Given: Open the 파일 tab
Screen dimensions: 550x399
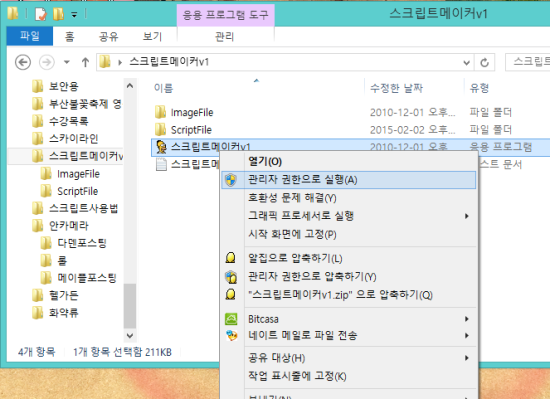Looking at the screenshot, I should (x=30, y=36).
